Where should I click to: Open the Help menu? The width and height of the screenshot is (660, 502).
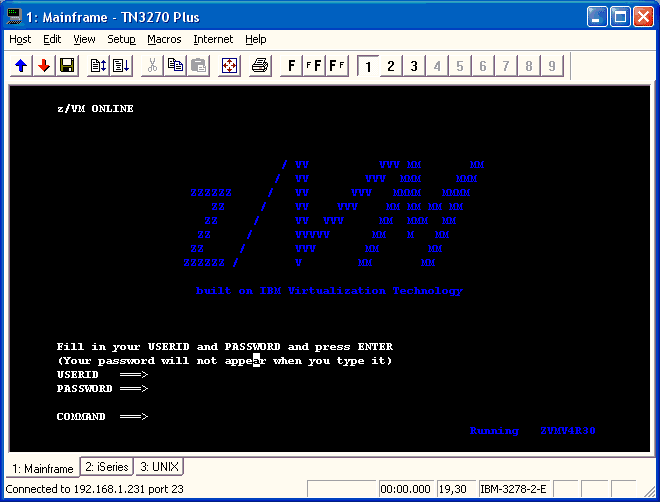[x=256, y=39]
